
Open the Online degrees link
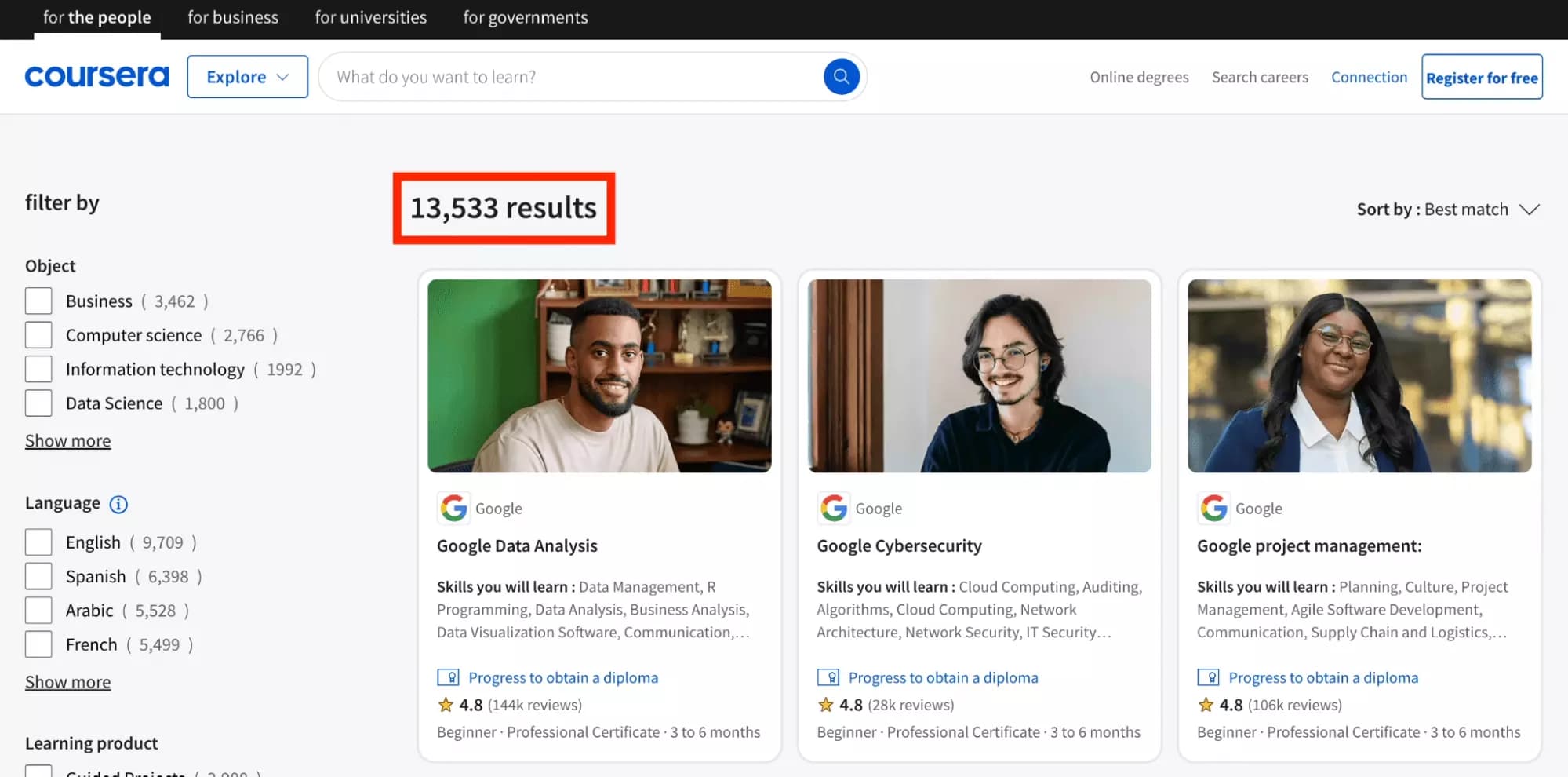click(x=1139, y=77)
